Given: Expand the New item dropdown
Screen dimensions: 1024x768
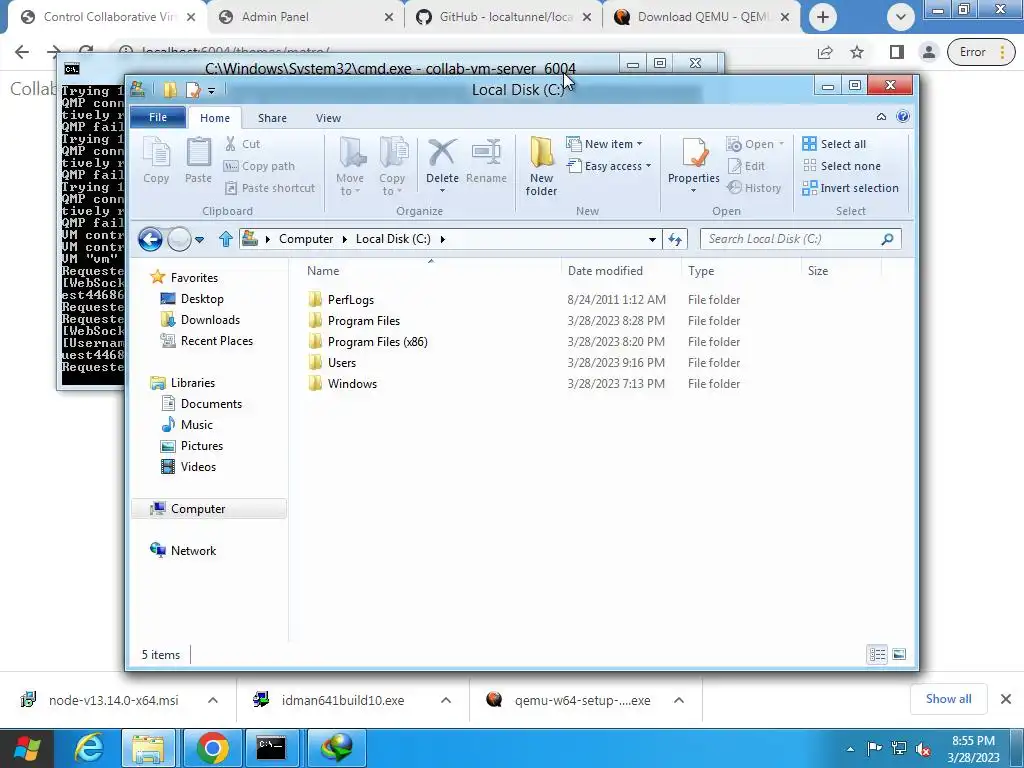Looking at the screenshot, I should coord(604,144).
